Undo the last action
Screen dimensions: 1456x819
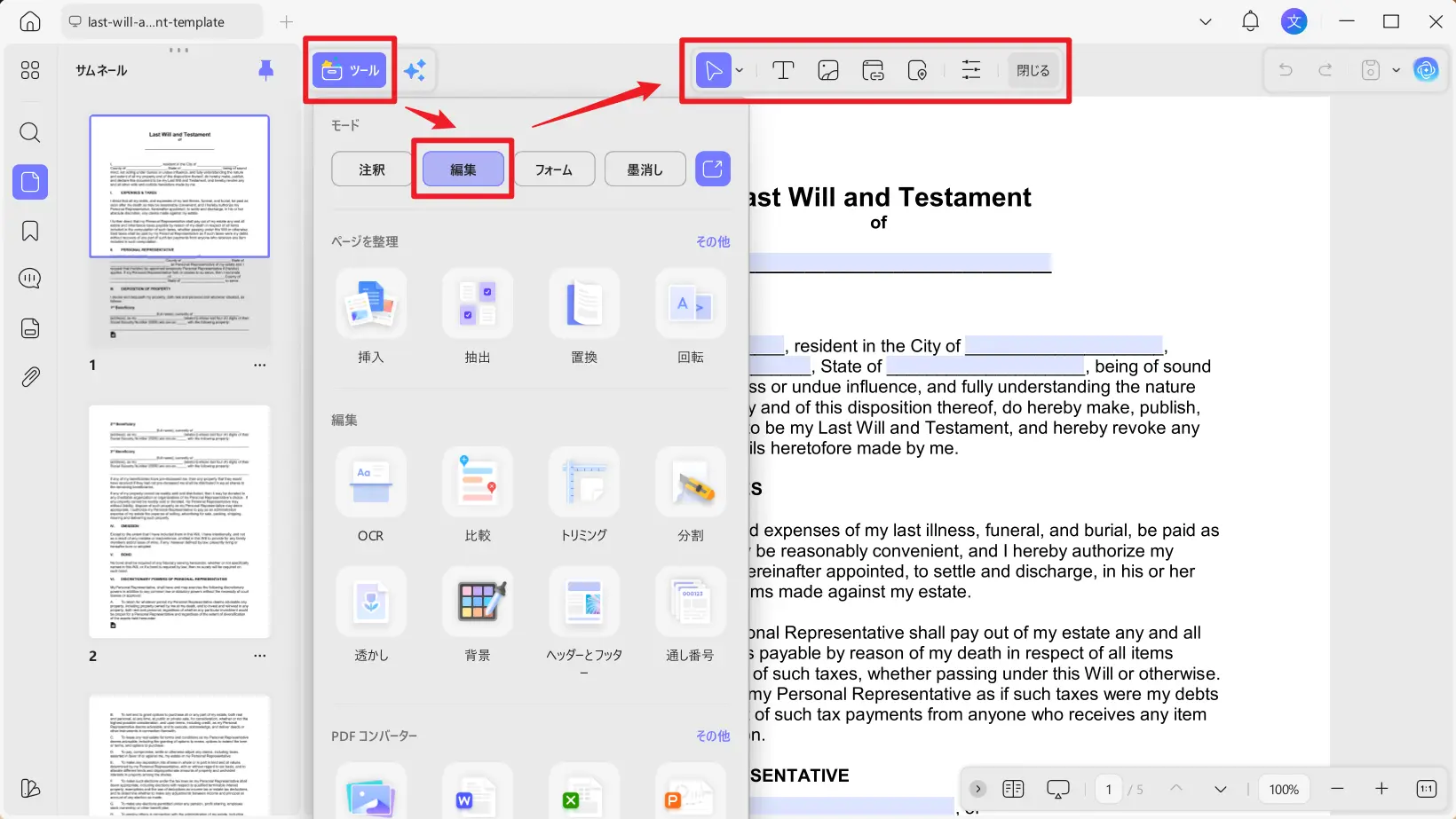point(1286,70)
